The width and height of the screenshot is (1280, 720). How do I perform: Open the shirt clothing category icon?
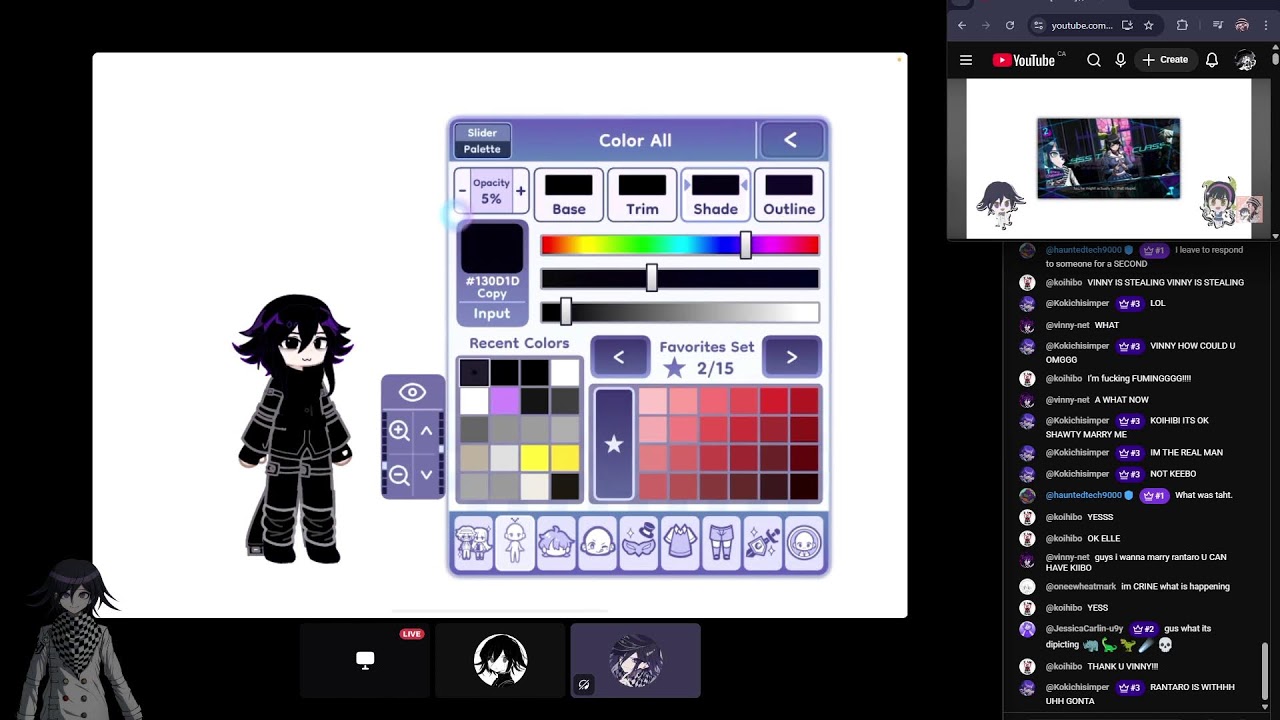680,542
